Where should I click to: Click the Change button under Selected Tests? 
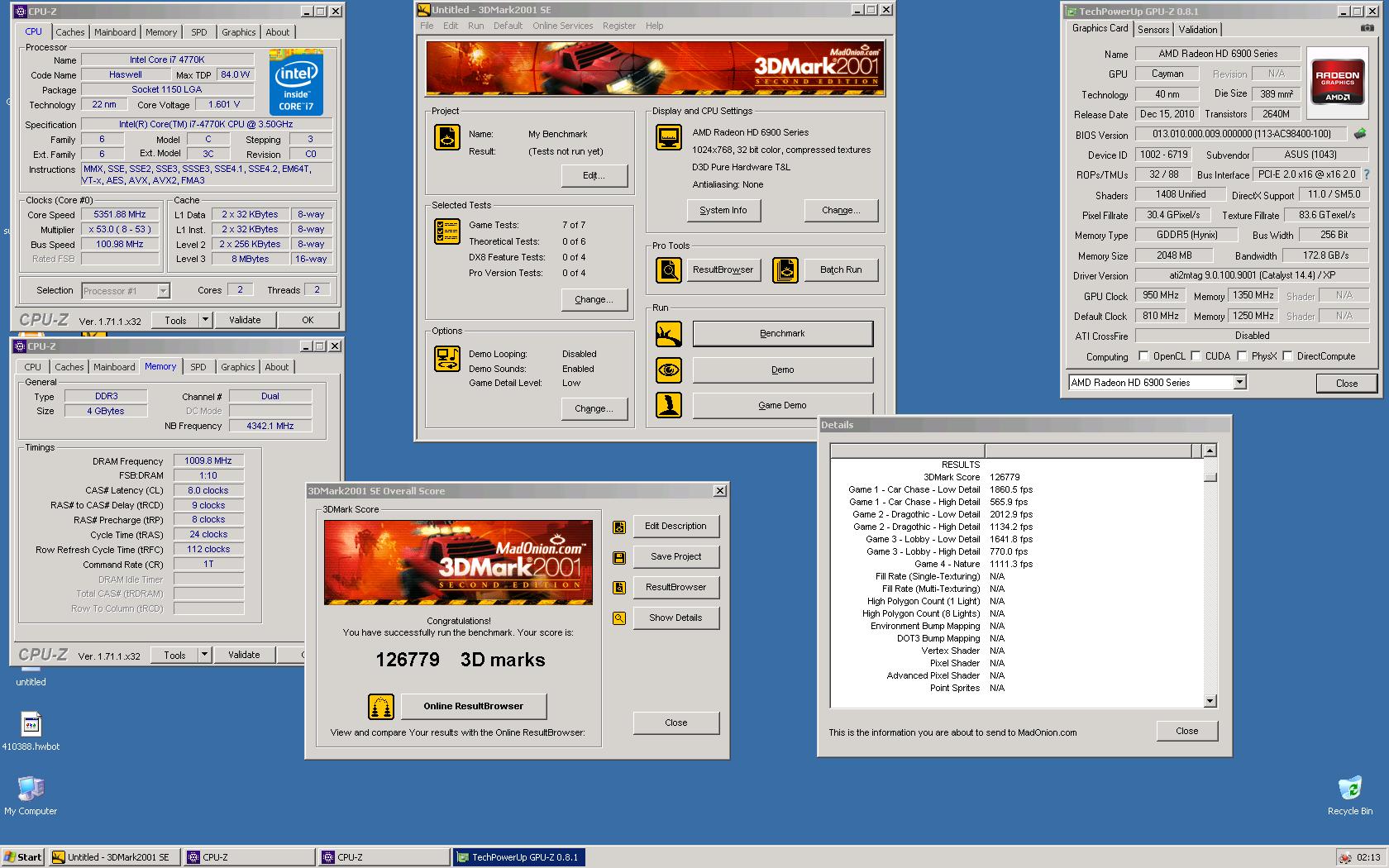[x=594, y=299]
